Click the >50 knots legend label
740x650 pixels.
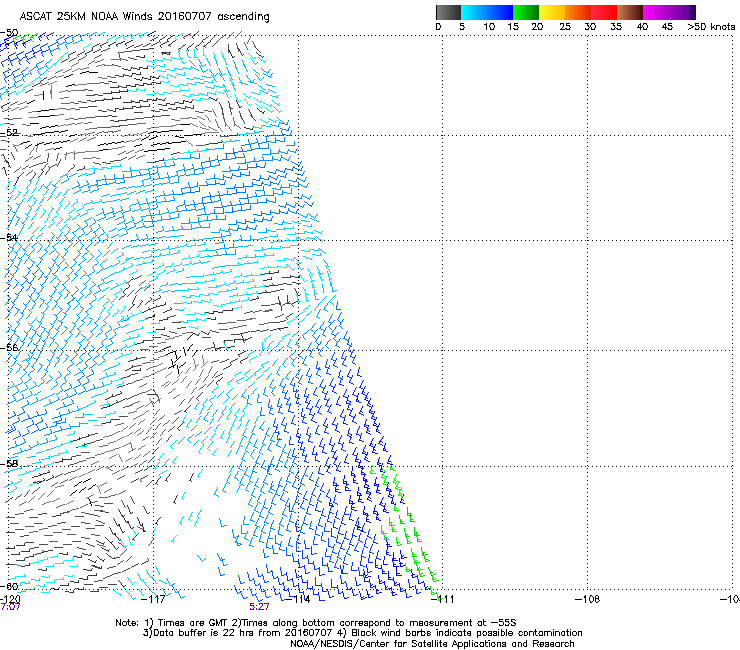click(711, 26)
